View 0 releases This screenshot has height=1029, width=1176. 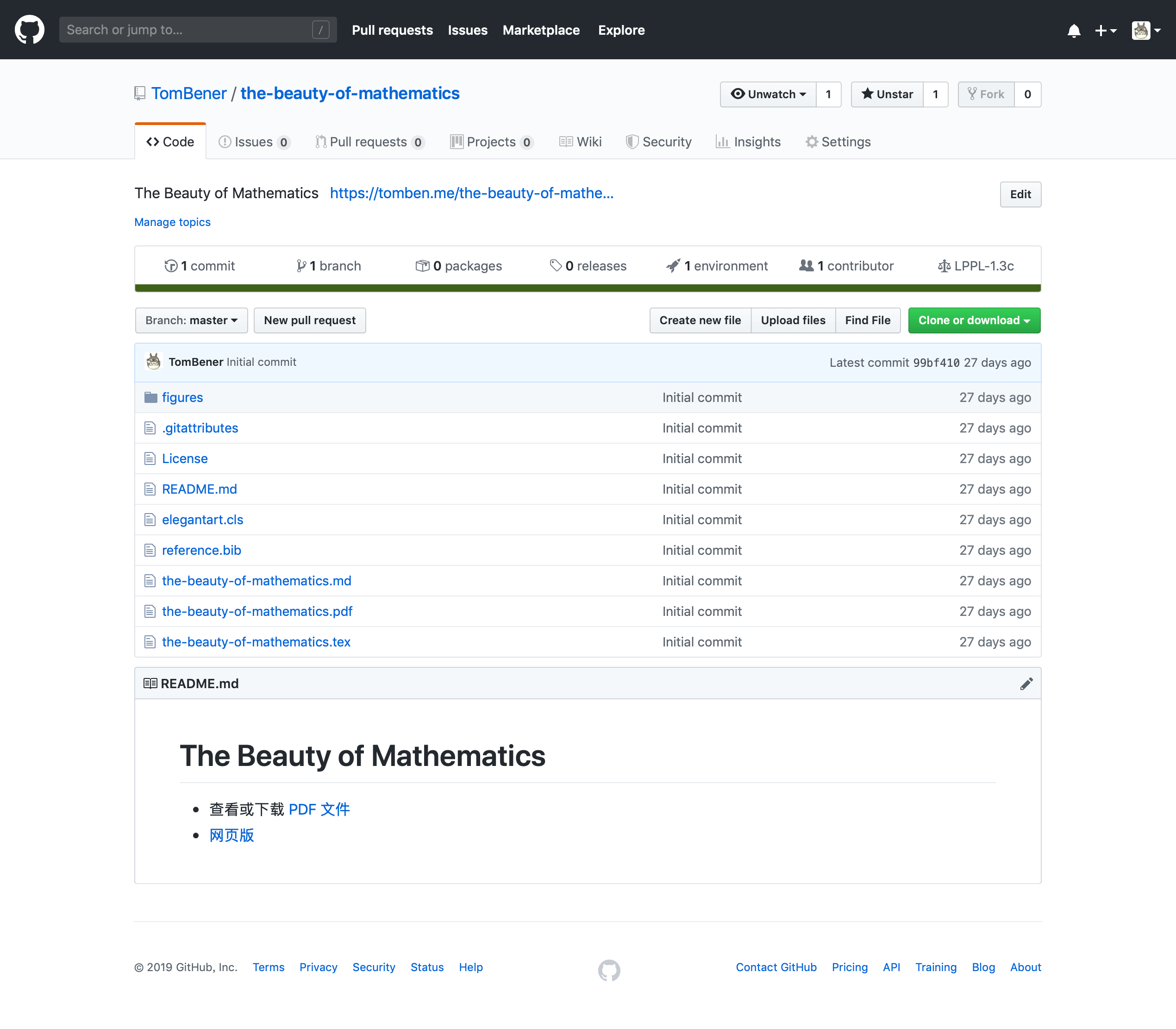588,266
